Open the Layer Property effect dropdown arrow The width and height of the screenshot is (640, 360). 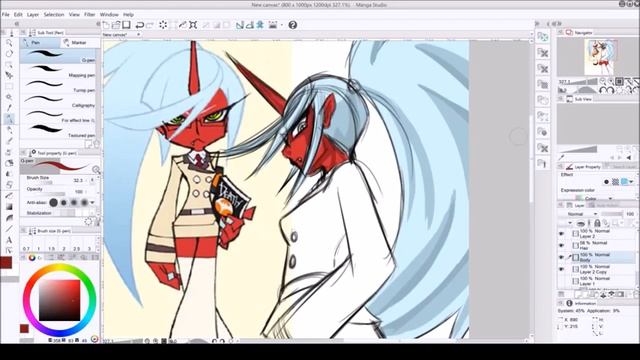point(632,182)
